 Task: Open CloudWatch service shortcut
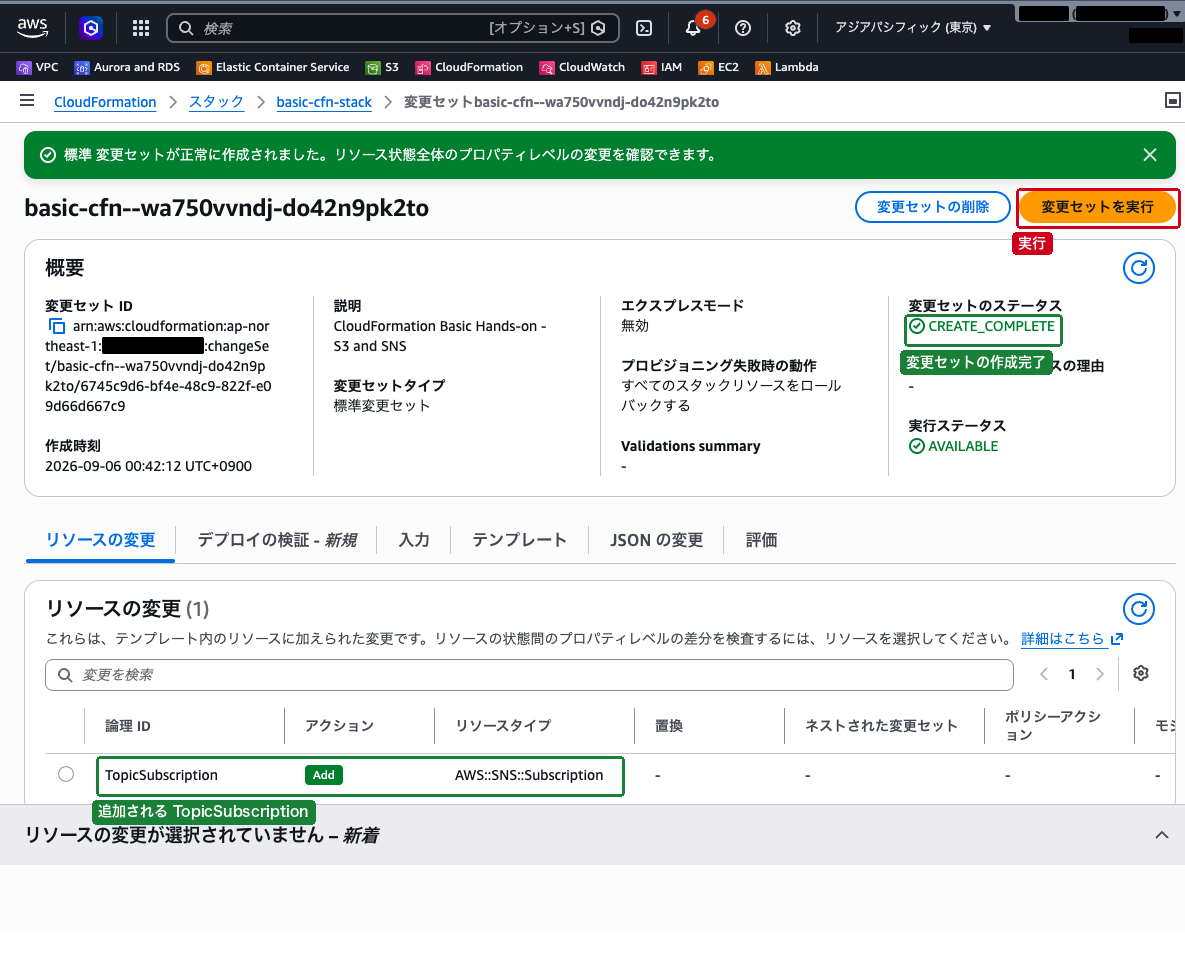pyautogui.click(x=582, y=67)
